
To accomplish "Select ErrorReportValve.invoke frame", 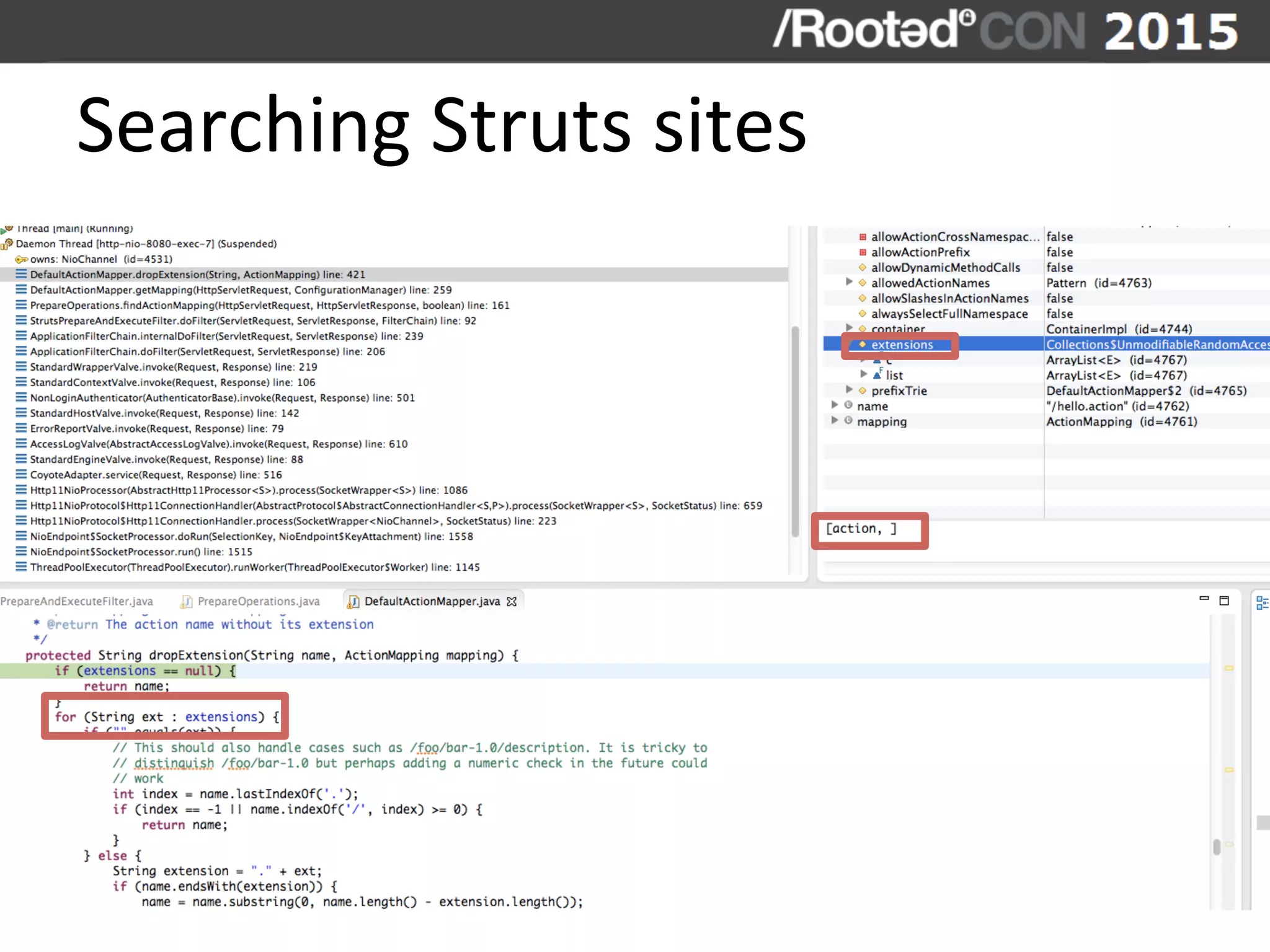I will click(x=157, y=429).
